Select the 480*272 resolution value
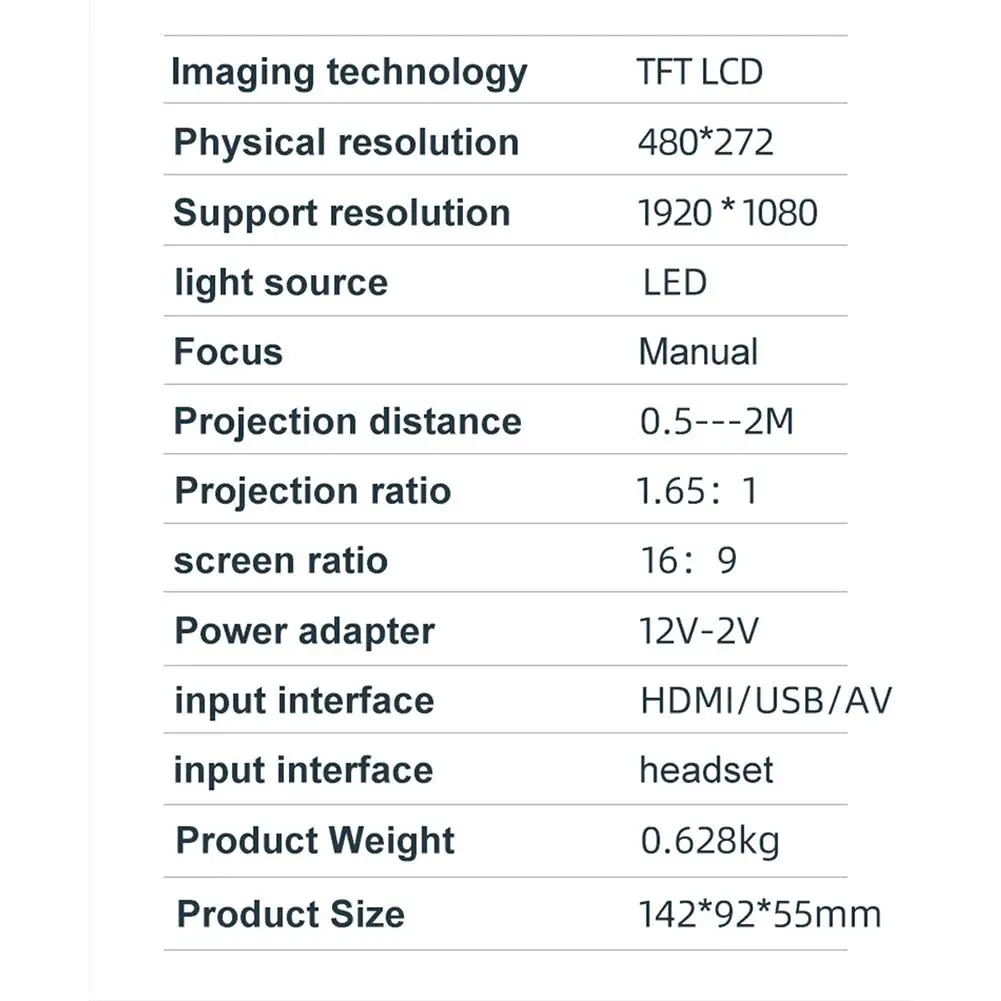The image size is (1001, 1001). point(705,142)
